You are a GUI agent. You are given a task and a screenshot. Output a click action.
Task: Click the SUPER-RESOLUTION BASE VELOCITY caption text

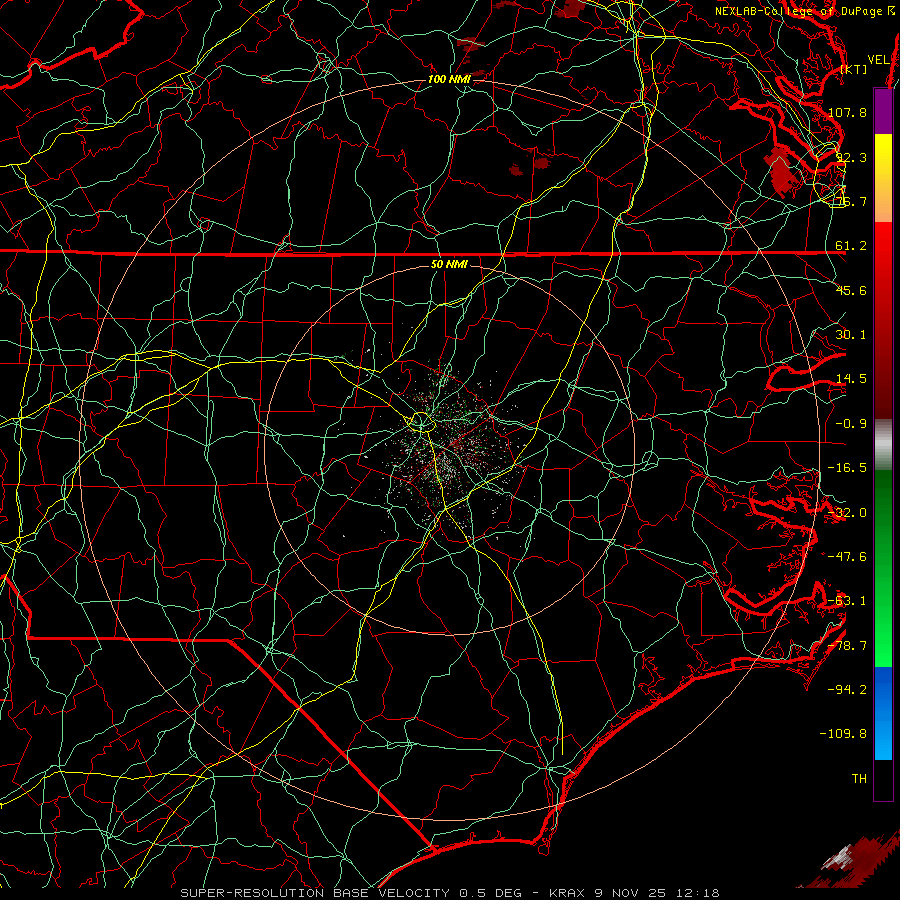[x=315, y=893]
